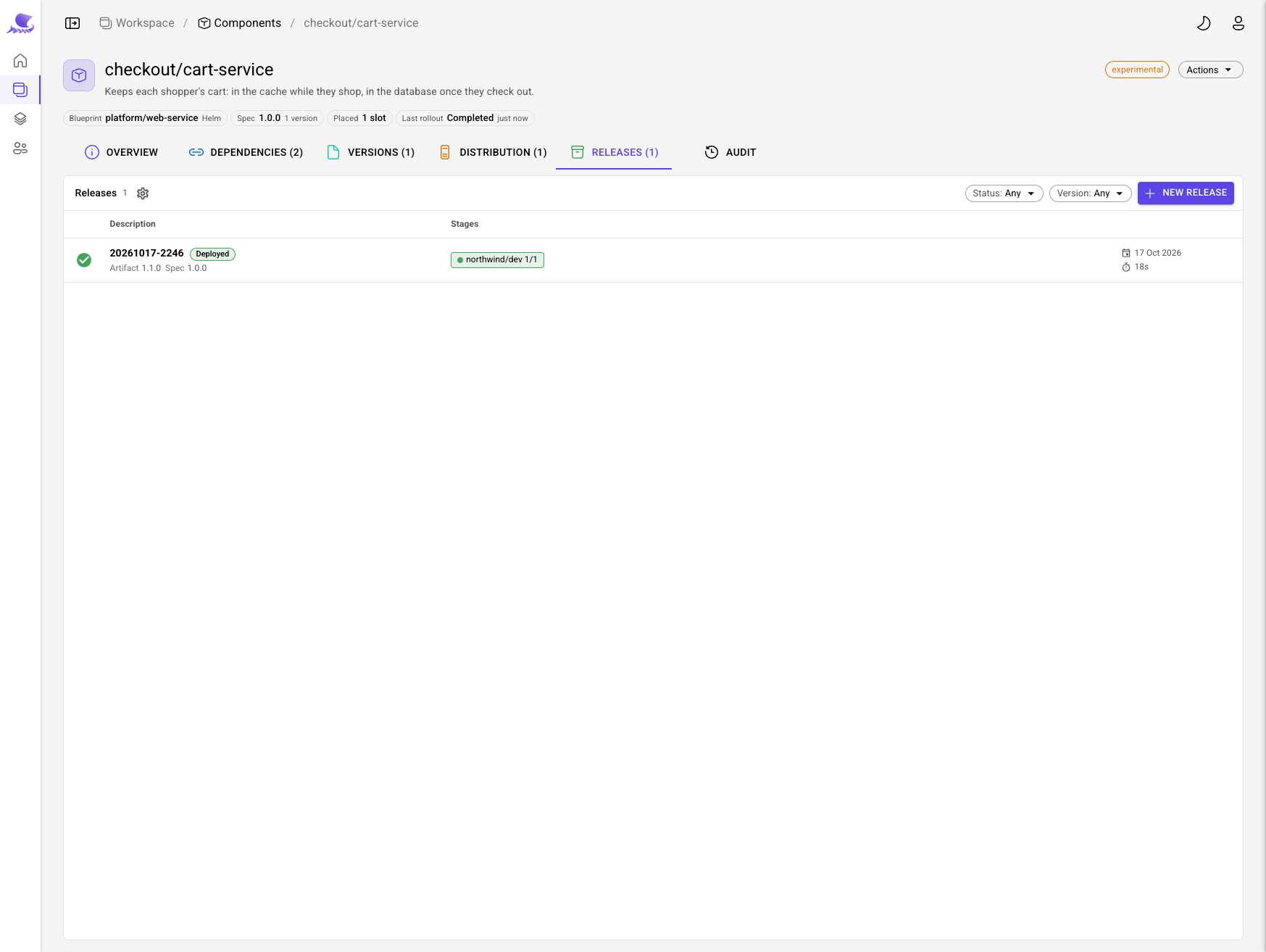Click the Spec 1.0.0 version chip
This screenshot has width=1266, height=952.
[x=277, y=118]
